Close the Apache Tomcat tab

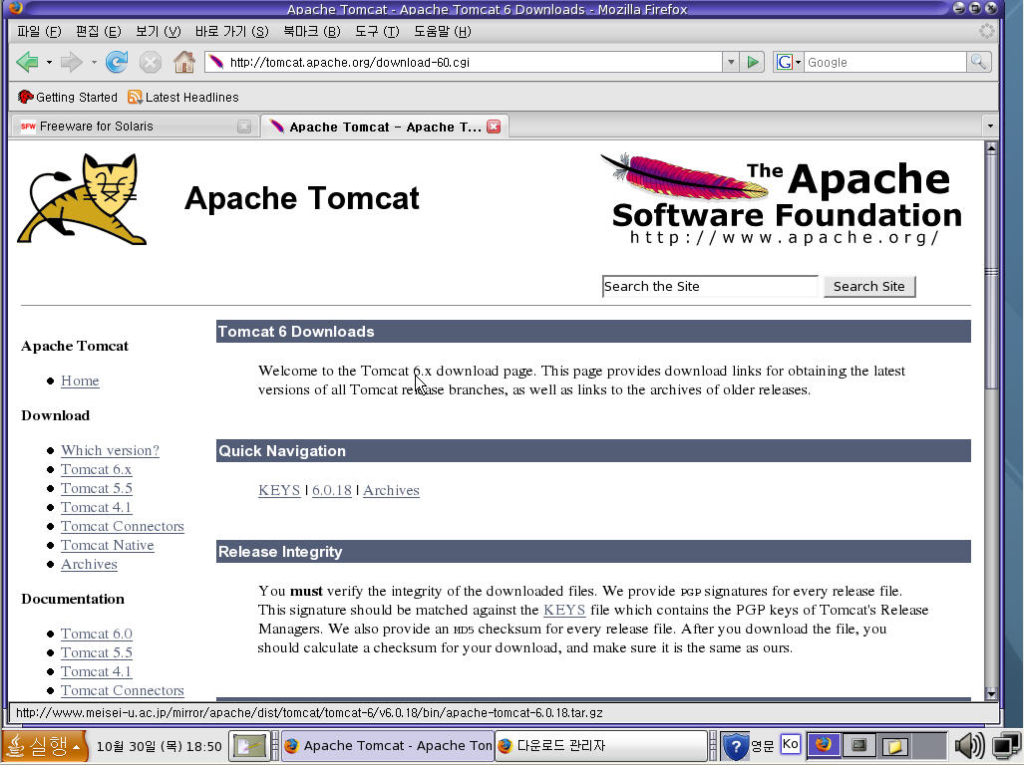point(494,127)
